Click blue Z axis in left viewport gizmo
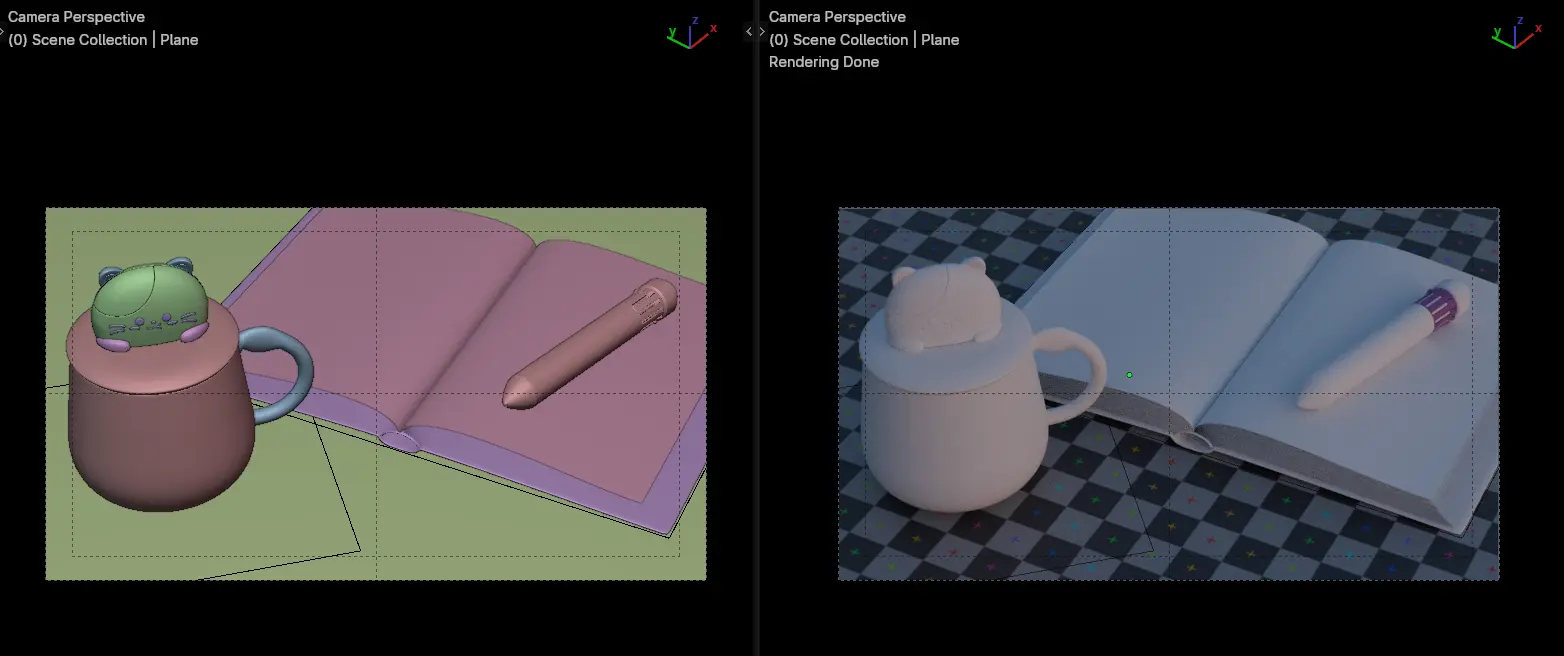The image size is (1564, 656). tap(695, 20)
